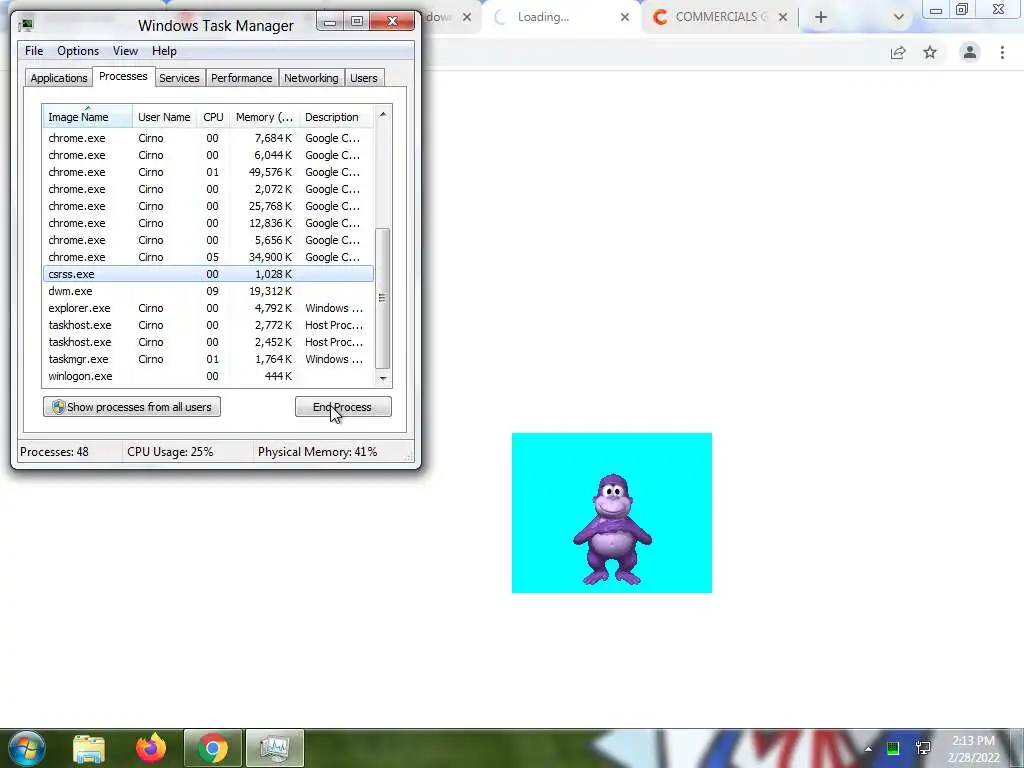Switch to the Services tab

pyautogui.click(x=179, y=78)
